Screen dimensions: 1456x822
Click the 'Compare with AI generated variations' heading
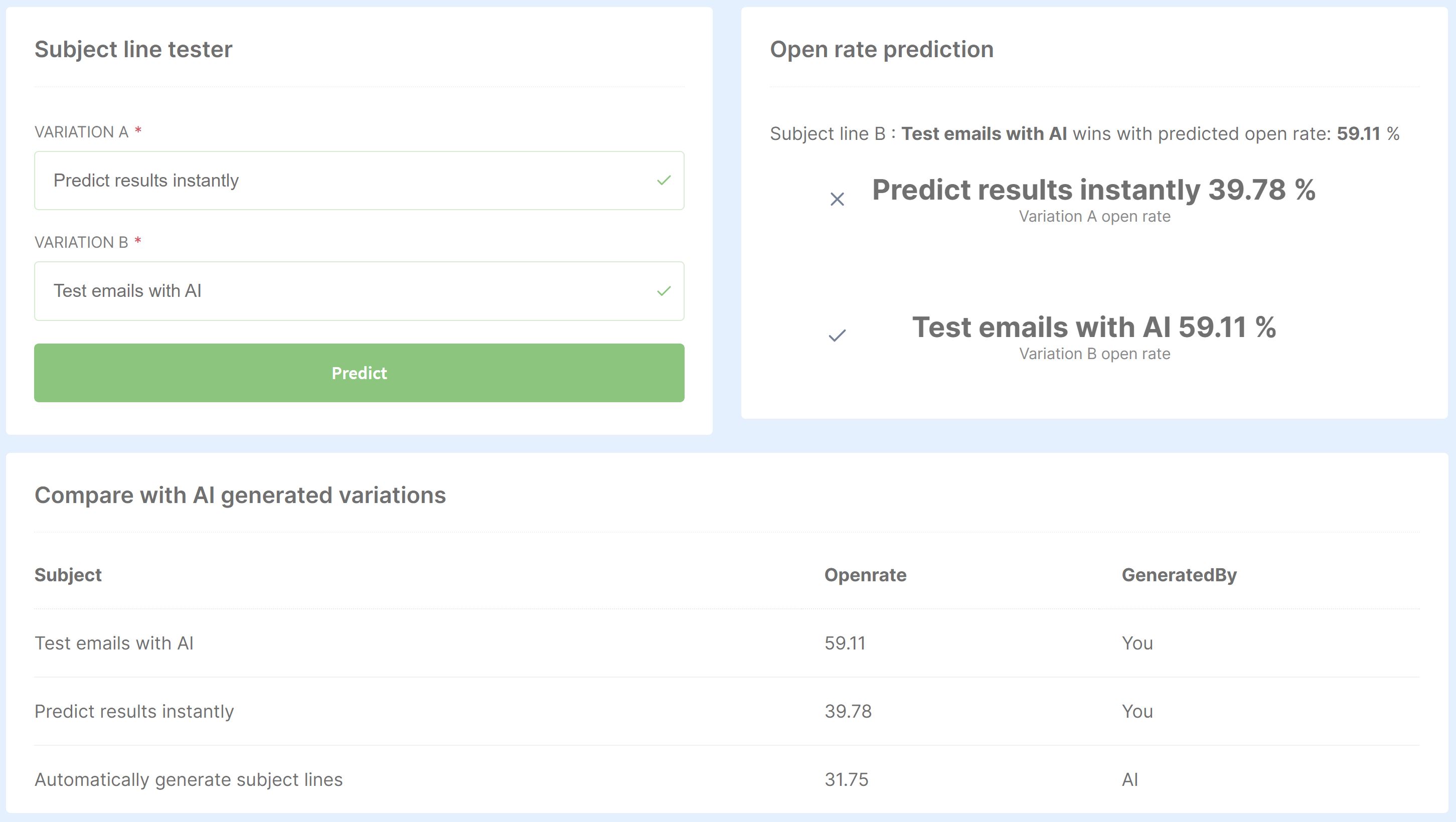tap(240, 495)
